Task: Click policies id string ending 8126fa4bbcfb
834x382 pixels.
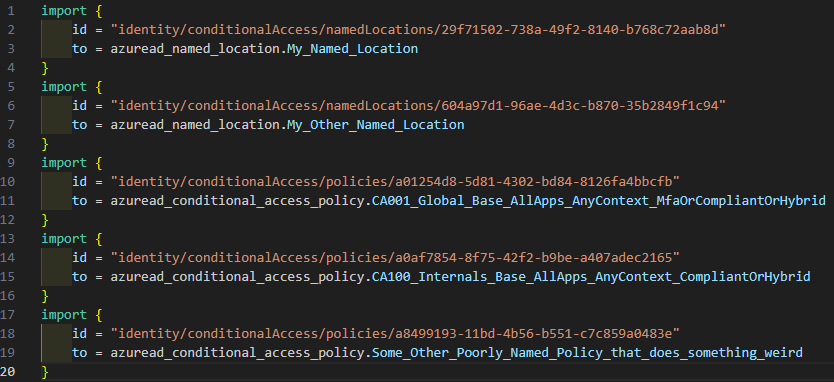Action: [x=395, y=181]
